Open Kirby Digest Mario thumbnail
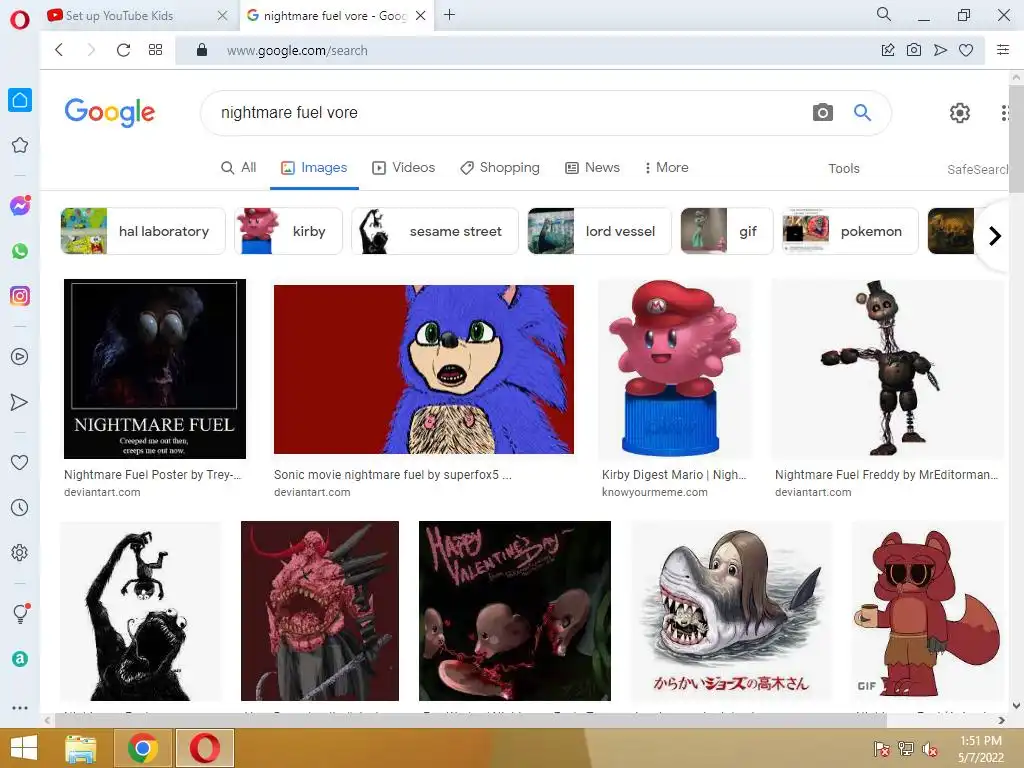Image resolution: width=1024 pixels, height=768 pixels. (x=675, y=369)
